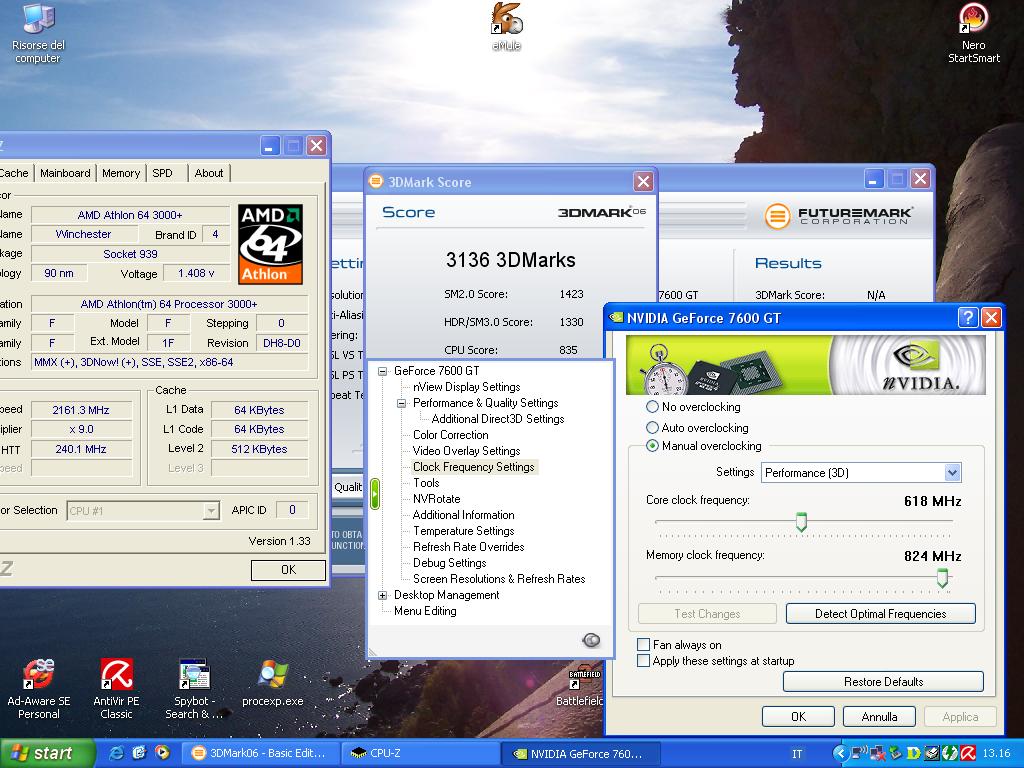Click Annulla to cancel NVIDIA dialog

pos(879,716)
